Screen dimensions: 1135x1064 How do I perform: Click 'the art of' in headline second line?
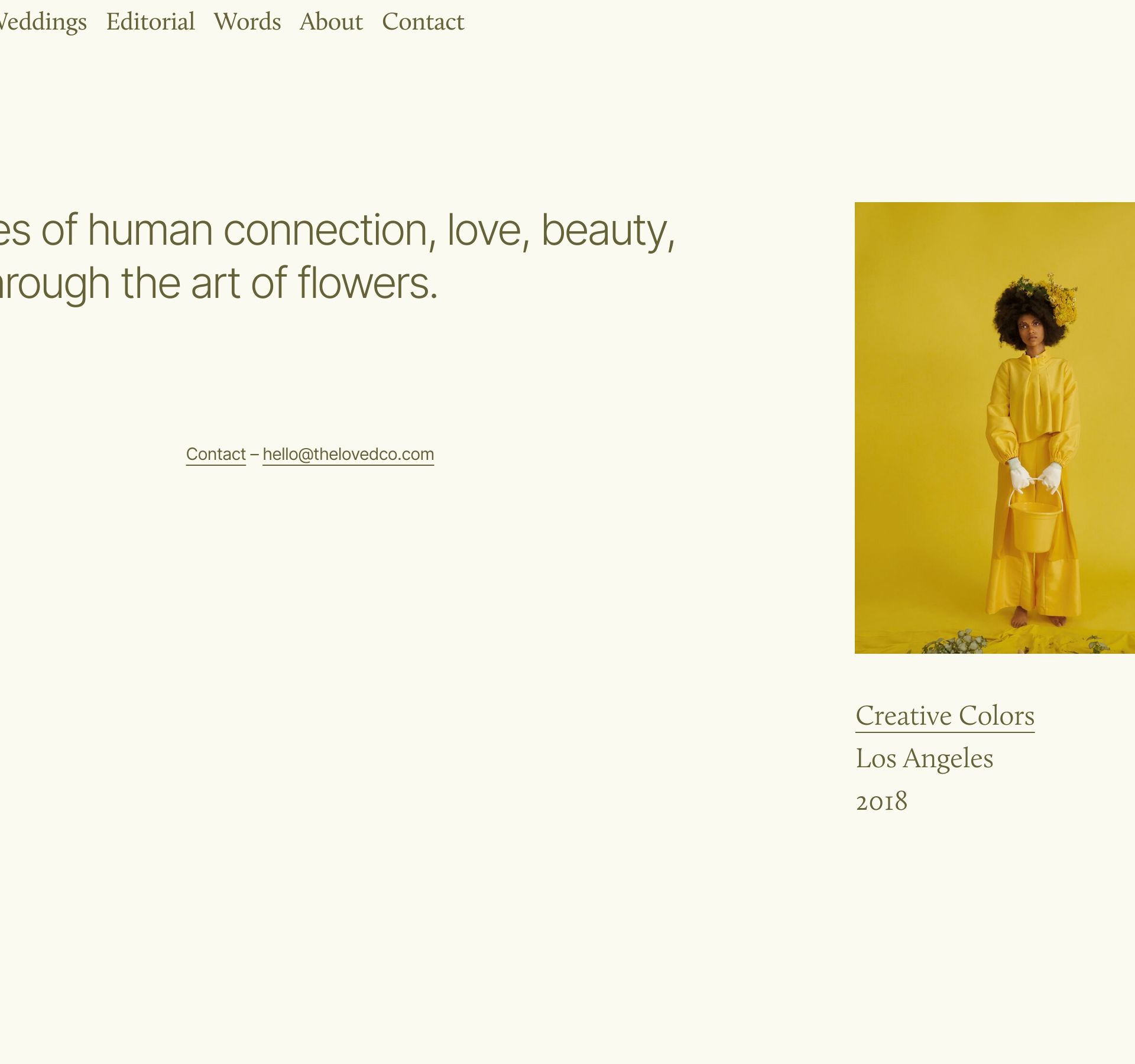tap(204, 284)
